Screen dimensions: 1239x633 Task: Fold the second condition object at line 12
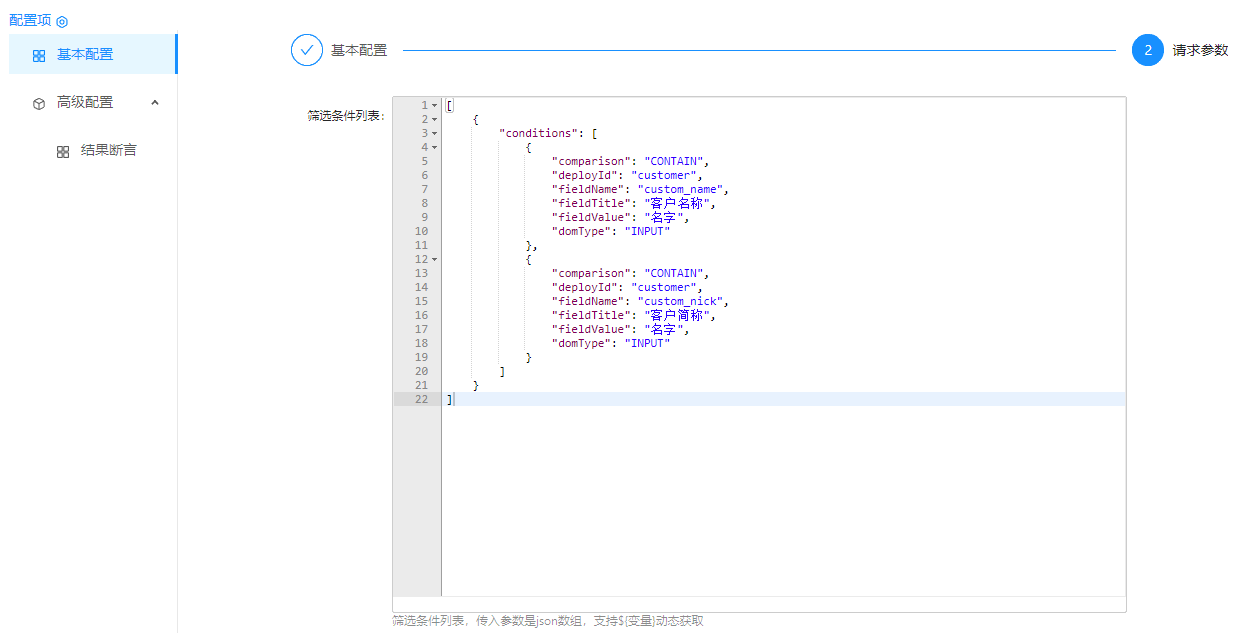tap(435, 259)
